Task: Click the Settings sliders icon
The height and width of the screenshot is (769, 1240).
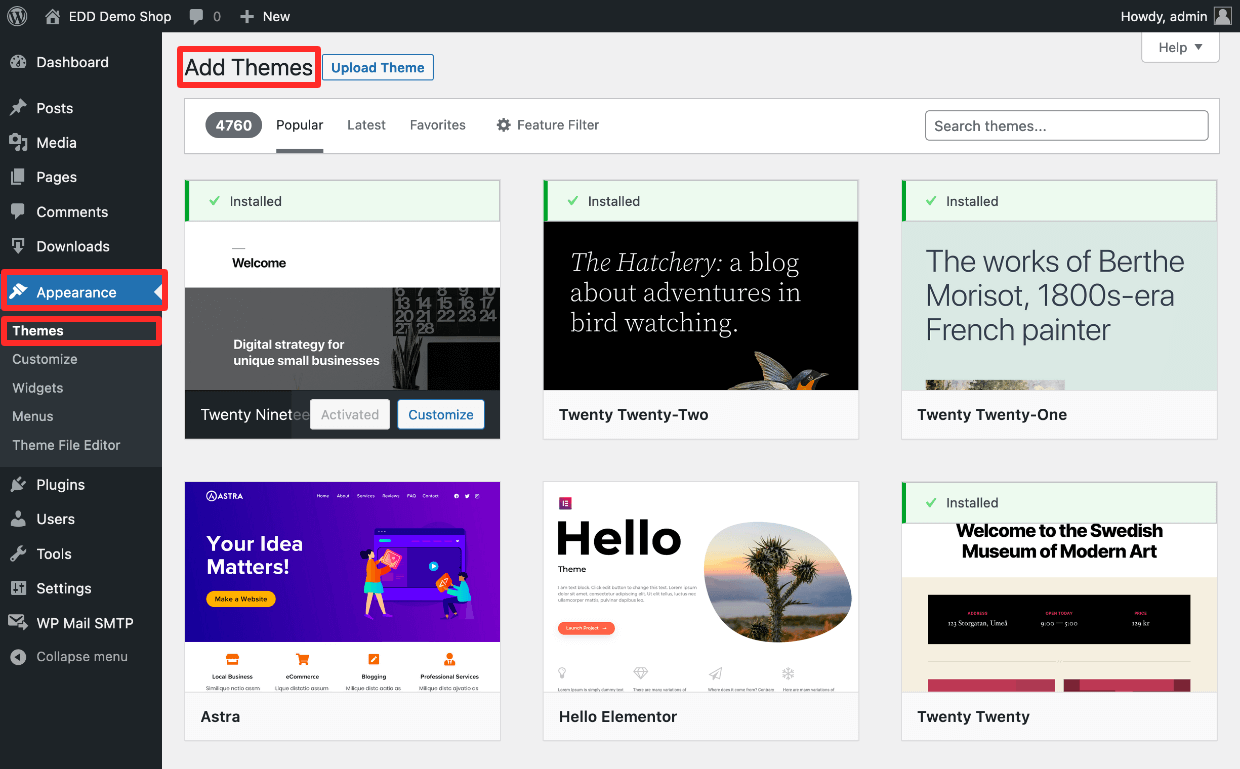Action: [18, 588]
